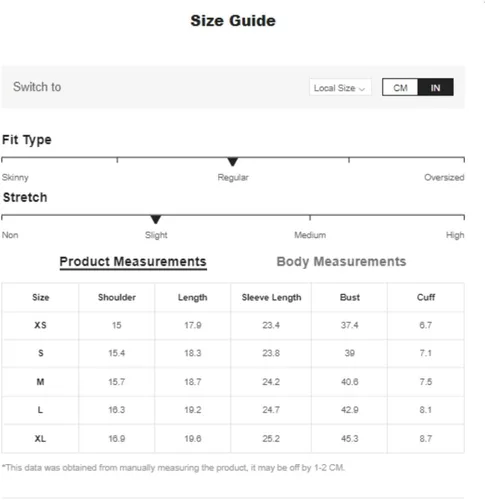Click the Shoulder column header
This screenshot has width=485, height=500.
(117, 297)
